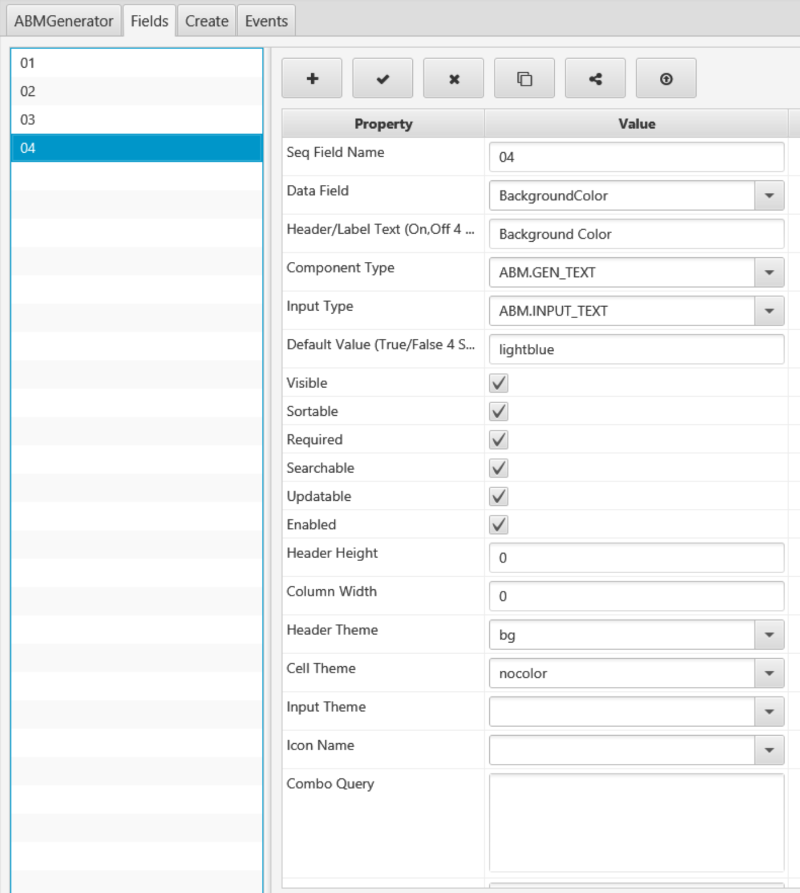Click the Header Height input field
Viewport: 800px width, 893px height.
click(x=637, y=558)
